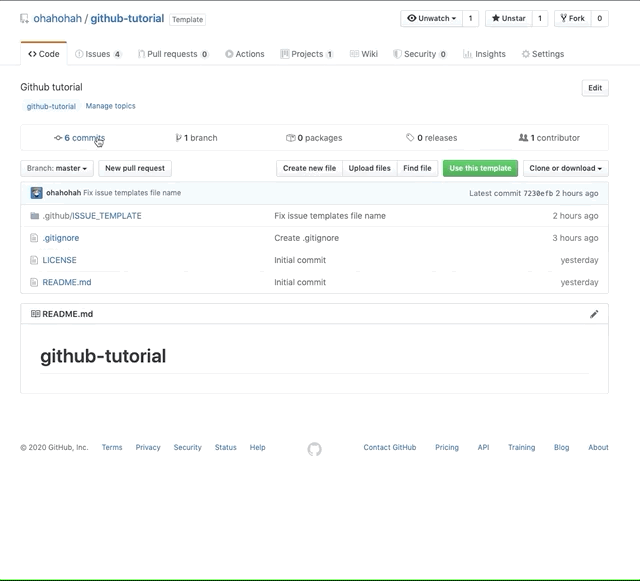Expand the Clone or download menu
Viewport: 640px width, 581px height.
click(x=565, y=168)
